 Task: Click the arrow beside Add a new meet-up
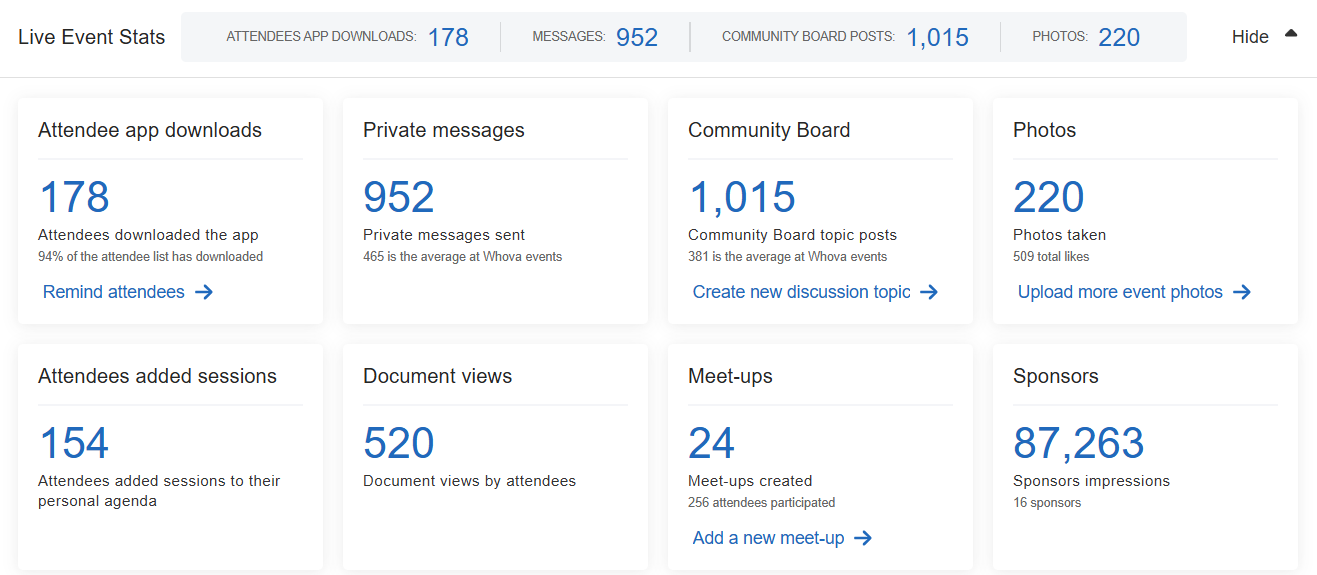[x=863, y=538]
